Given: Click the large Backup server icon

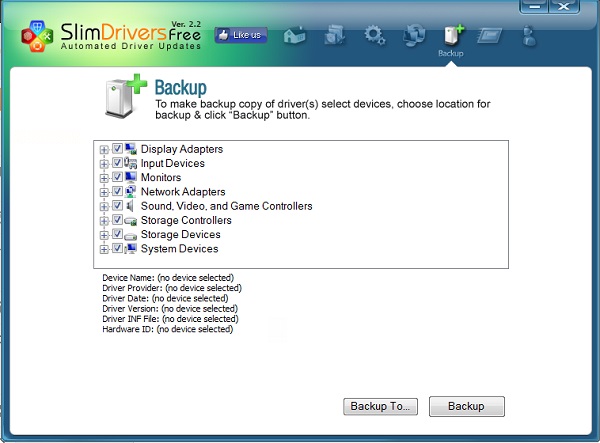Looking at the screenshot, I should pyautogui.click(x=126, y=96).
